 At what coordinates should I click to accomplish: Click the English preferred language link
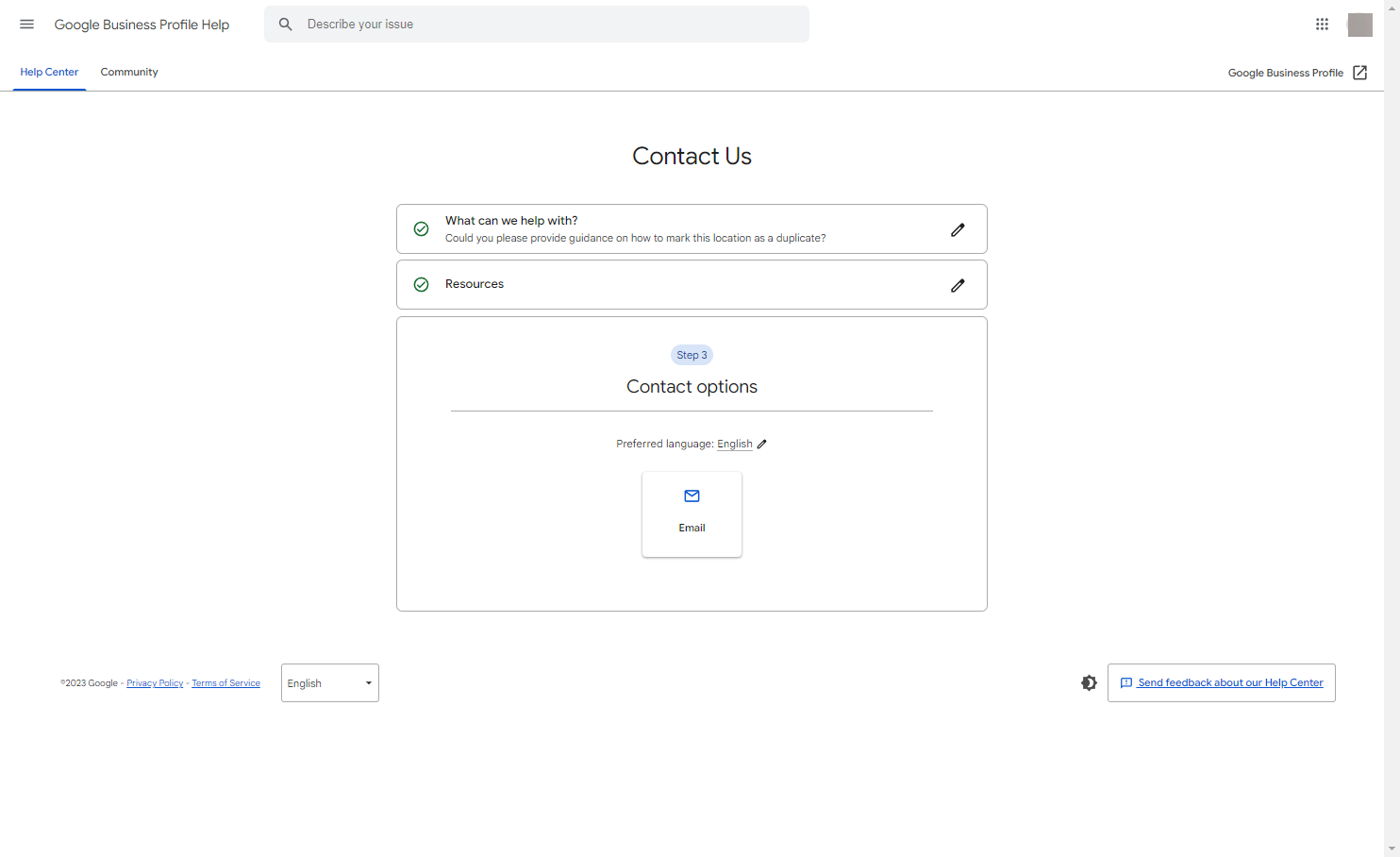pyautogui.click(x=735, y=445)
